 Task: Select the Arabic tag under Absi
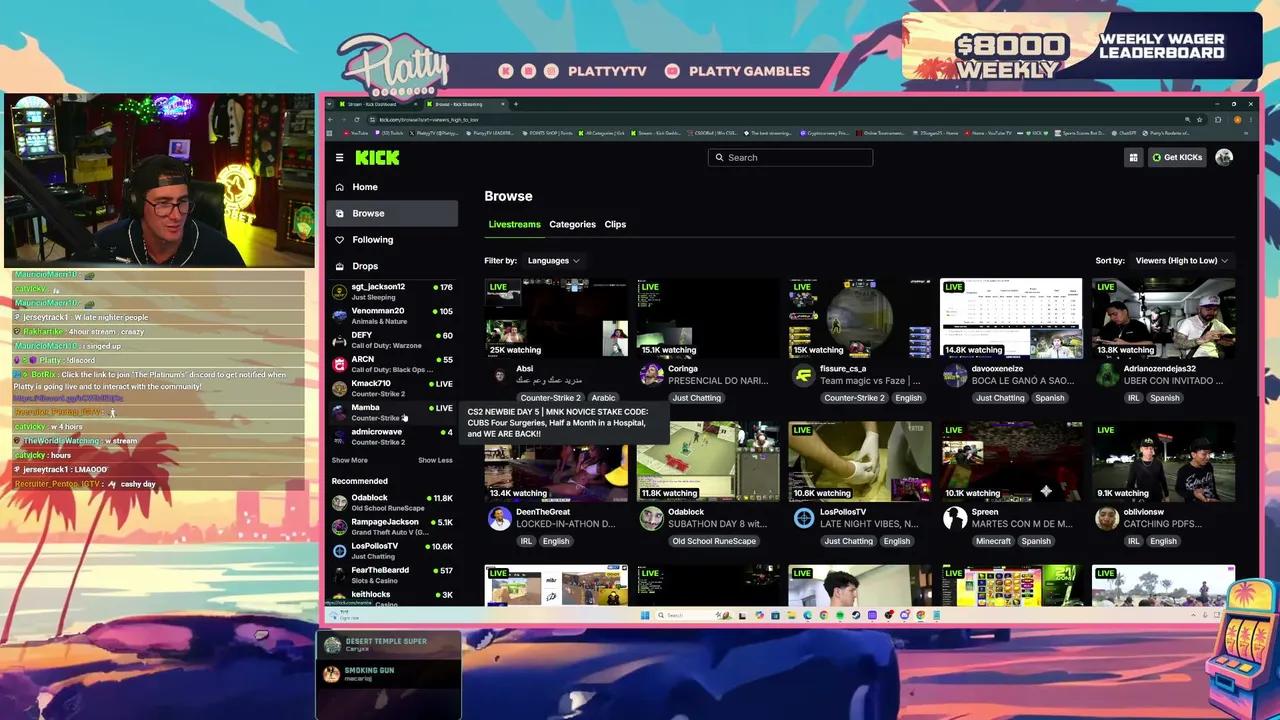point(603,398)
